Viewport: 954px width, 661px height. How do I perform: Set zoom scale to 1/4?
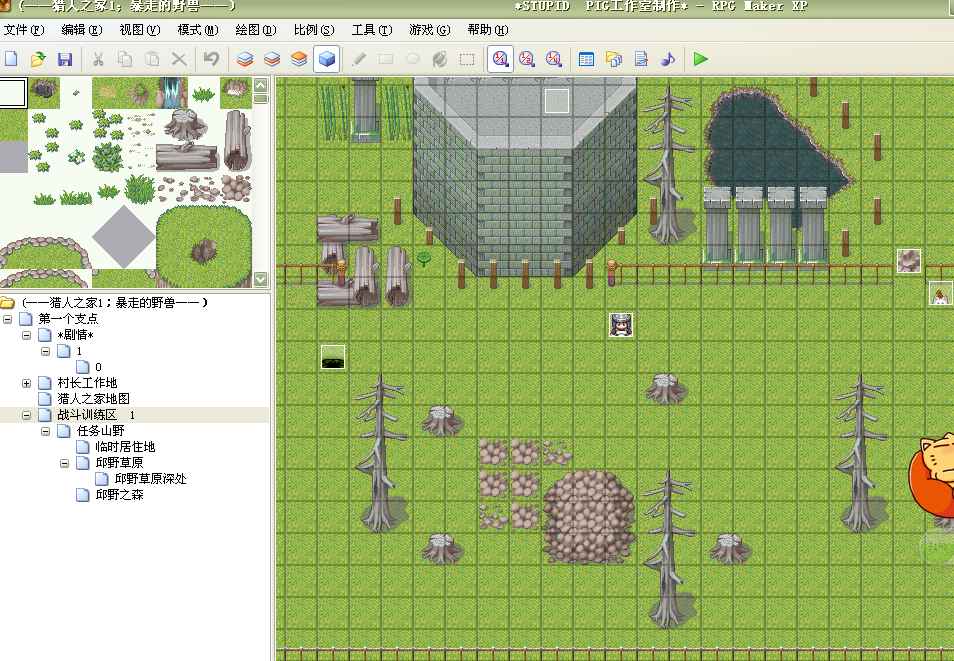[554, 59]
